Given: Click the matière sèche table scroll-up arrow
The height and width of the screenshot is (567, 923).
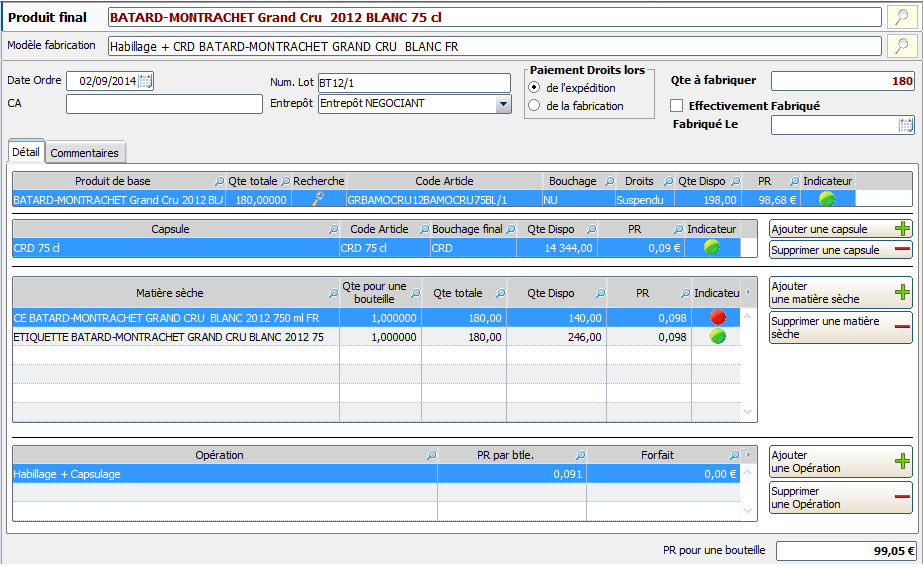Looking at the screenshot, I should (x=748, y=316).
